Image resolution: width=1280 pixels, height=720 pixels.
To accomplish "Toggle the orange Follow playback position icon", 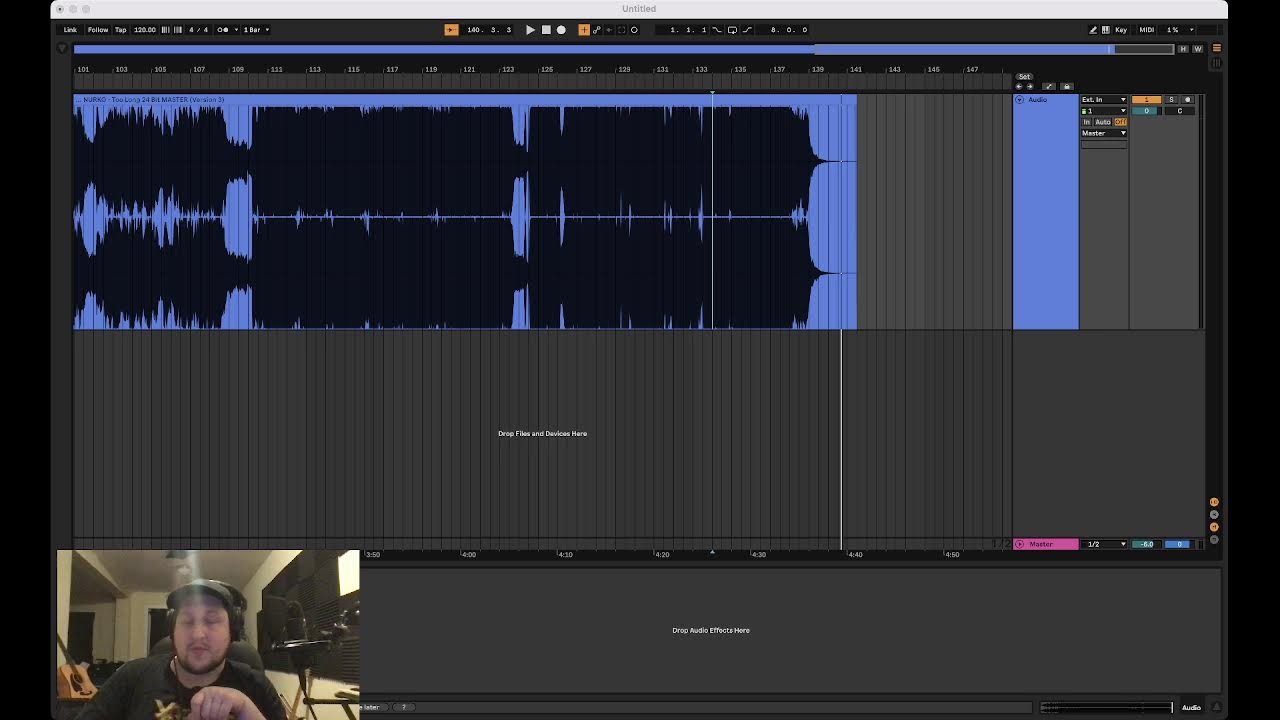I will coord(451,30).
